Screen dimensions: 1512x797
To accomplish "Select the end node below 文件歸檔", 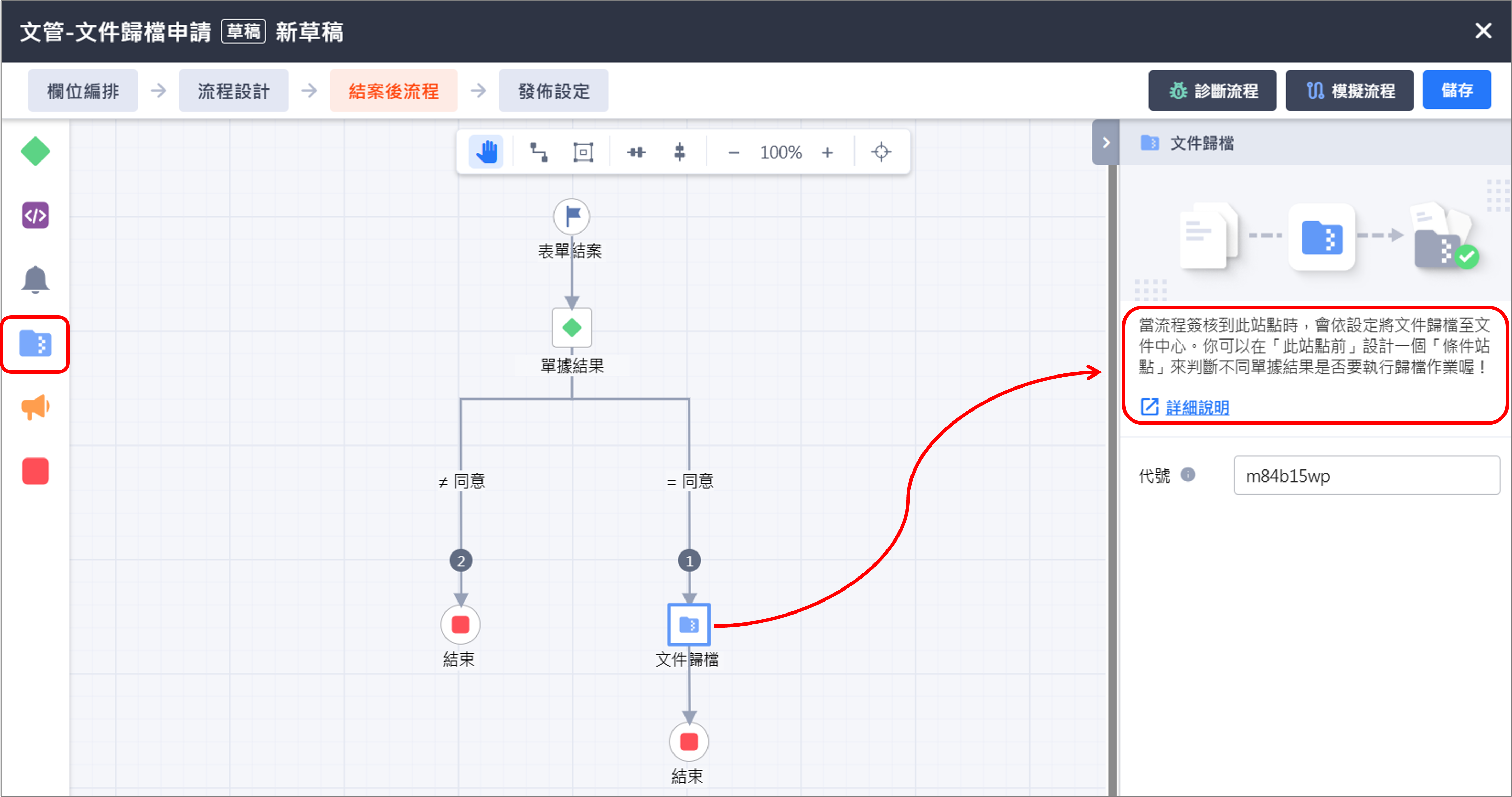I will [689, 742].
